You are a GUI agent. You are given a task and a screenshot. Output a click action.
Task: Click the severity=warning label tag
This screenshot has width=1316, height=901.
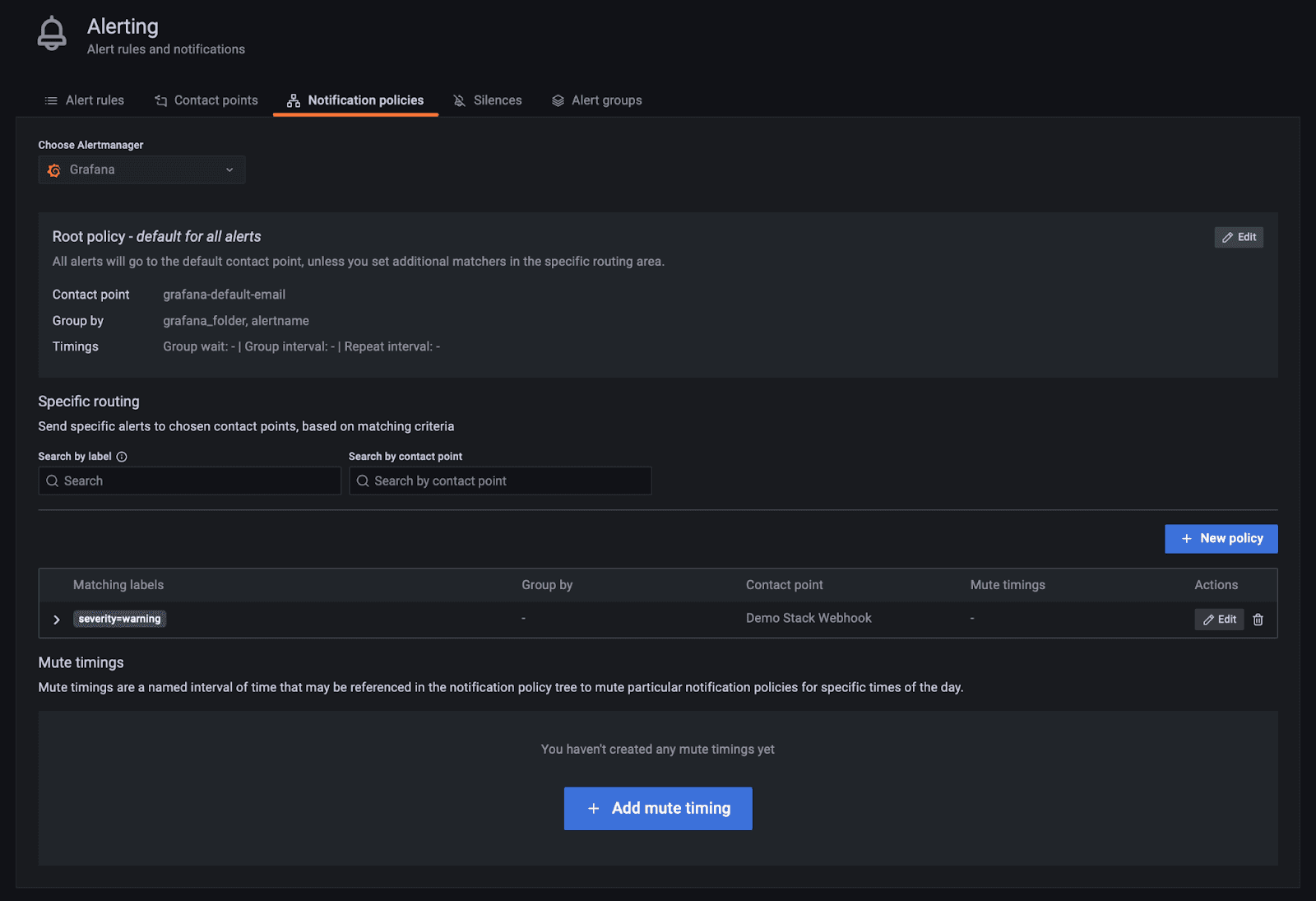[x=120, y=619]
